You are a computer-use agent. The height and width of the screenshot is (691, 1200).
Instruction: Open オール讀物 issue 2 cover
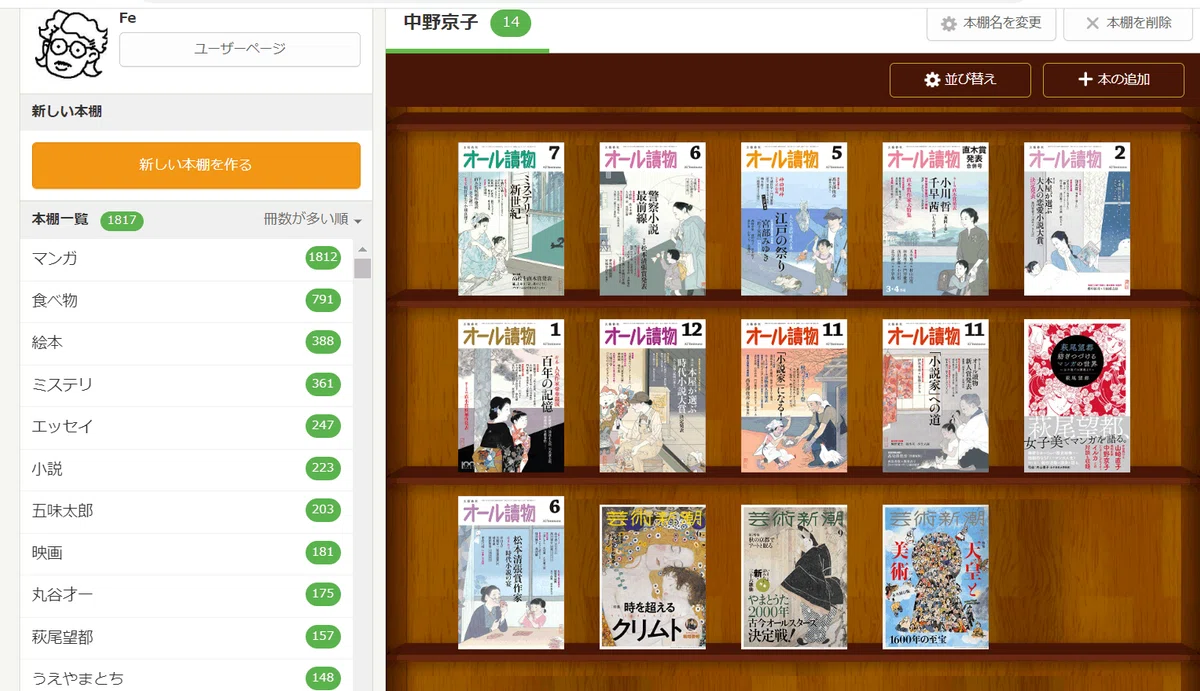(x=1077, y=219)
